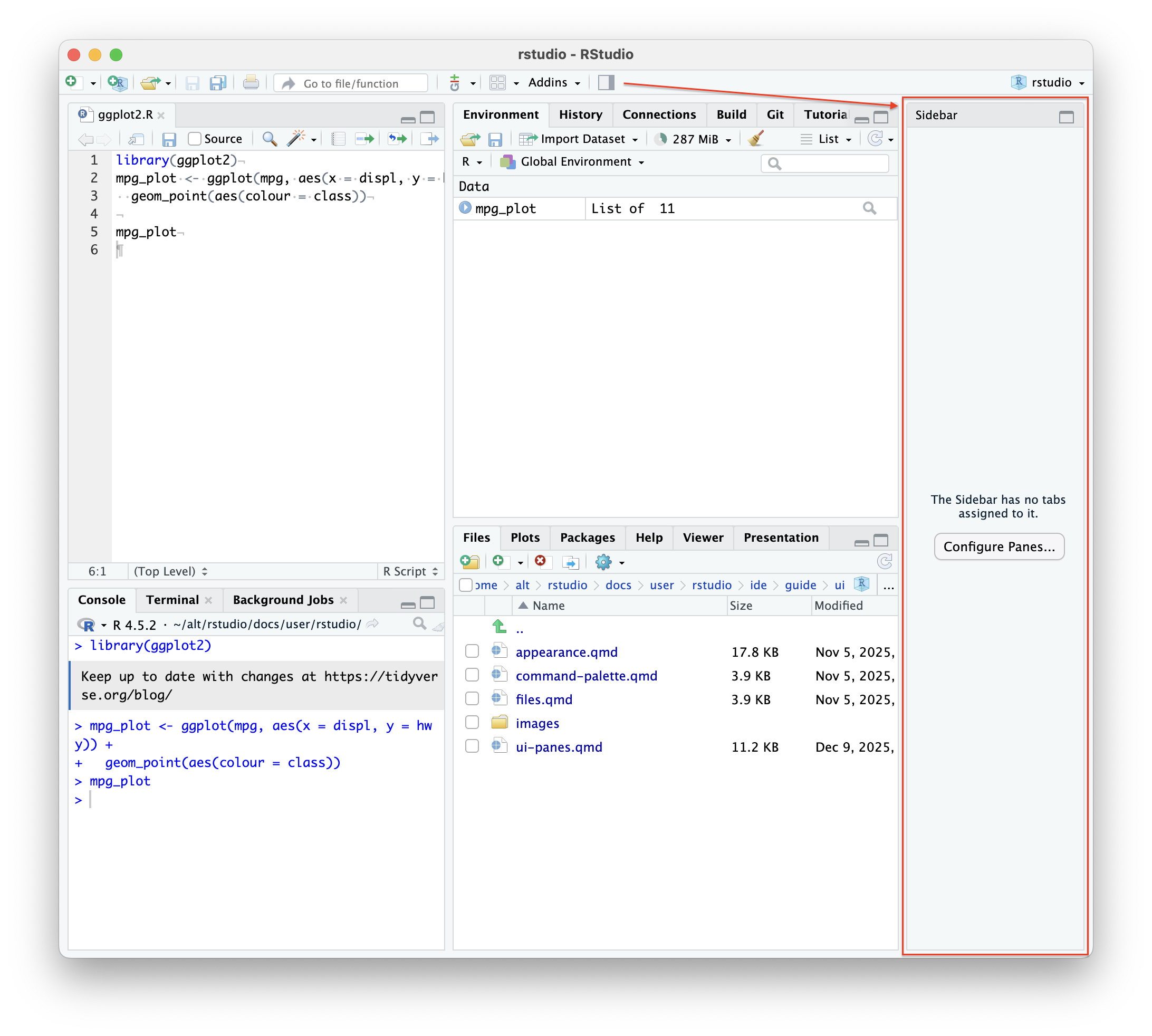Select the checkbox beside ui-panes.qmd

tap(472, 746)
